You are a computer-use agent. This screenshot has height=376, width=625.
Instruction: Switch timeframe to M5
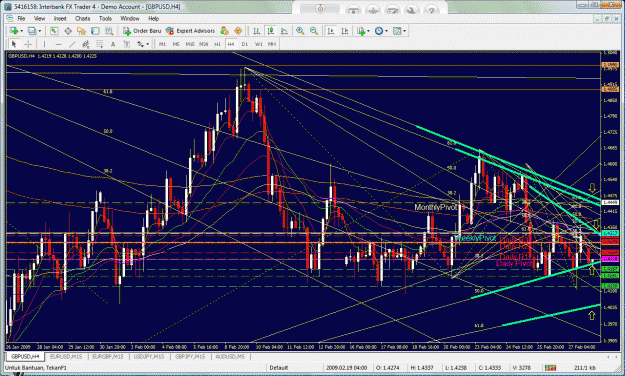(176, 44)
